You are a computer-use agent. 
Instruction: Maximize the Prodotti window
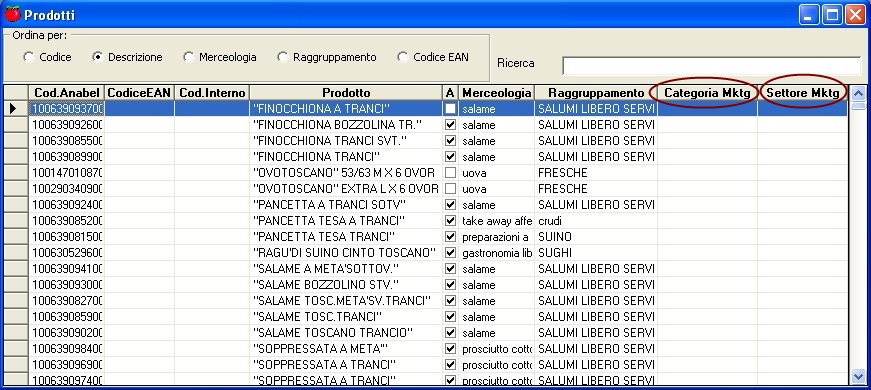click(x=832, y=14)
